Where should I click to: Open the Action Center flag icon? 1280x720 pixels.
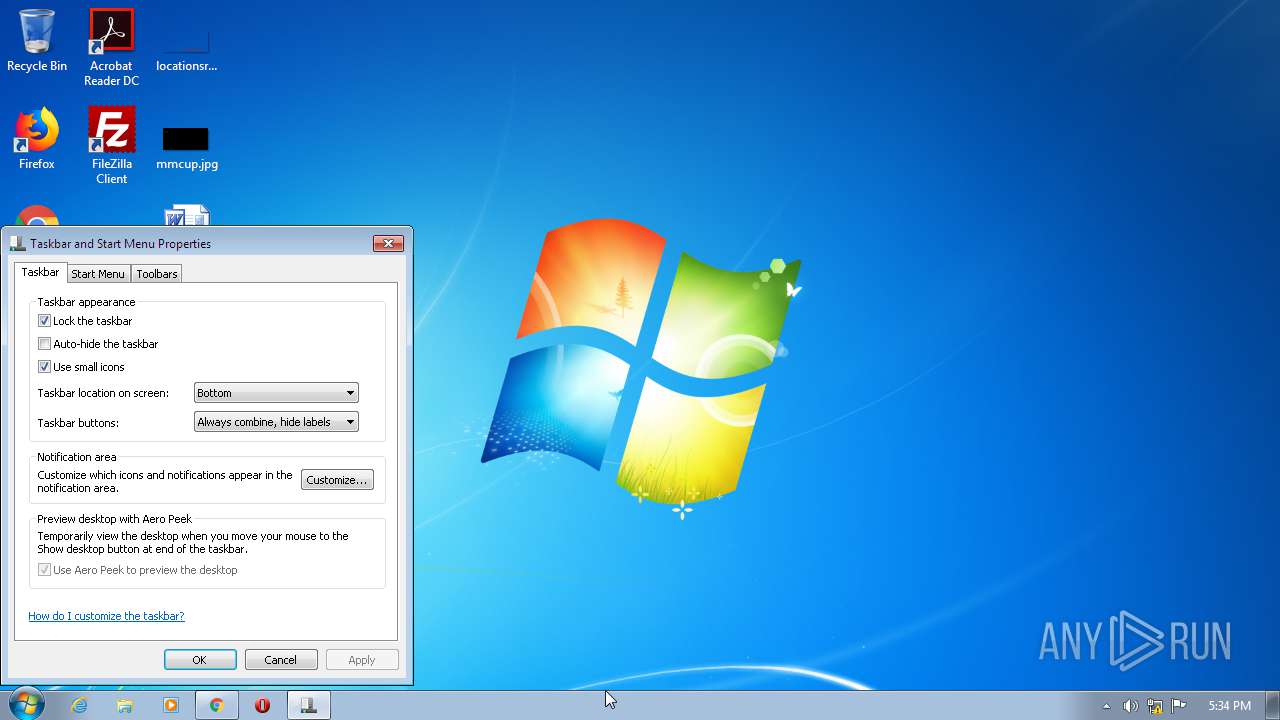1179,706
